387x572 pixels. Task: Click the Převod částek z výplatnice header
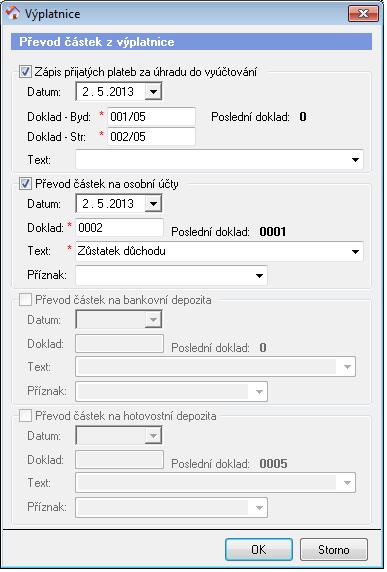pos(191,42)
